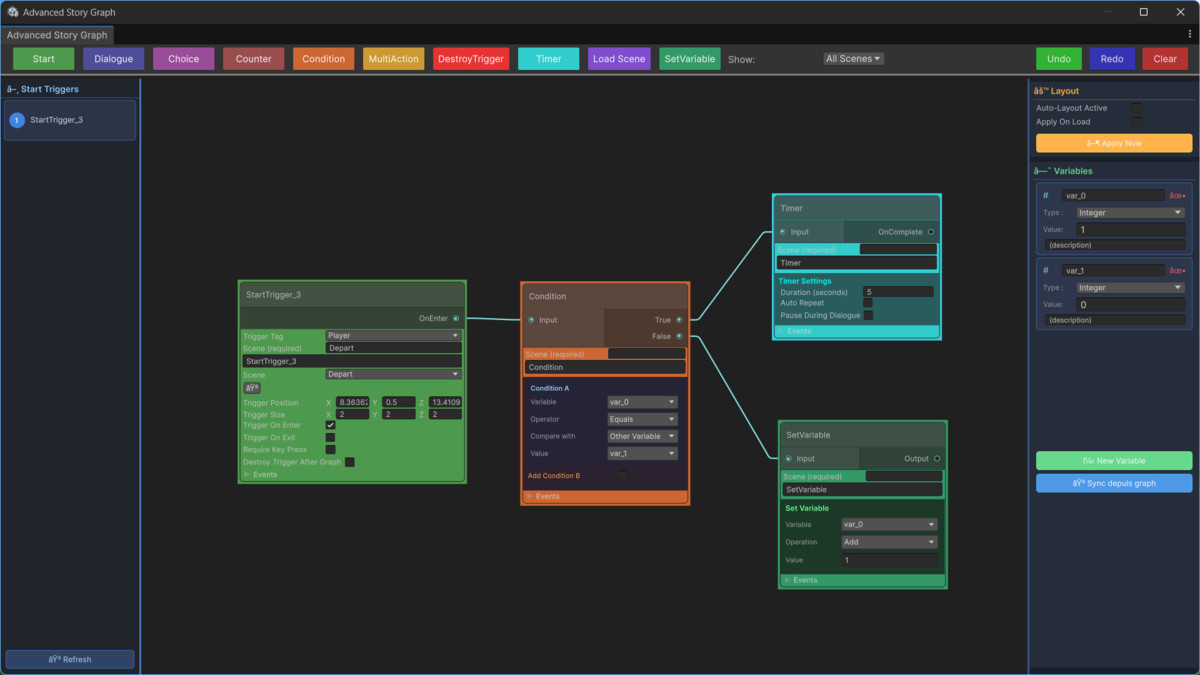Screen dimensions: 1200x675
Task: Check the Add Condition B checkbox
Action: (x=622, y=476)
